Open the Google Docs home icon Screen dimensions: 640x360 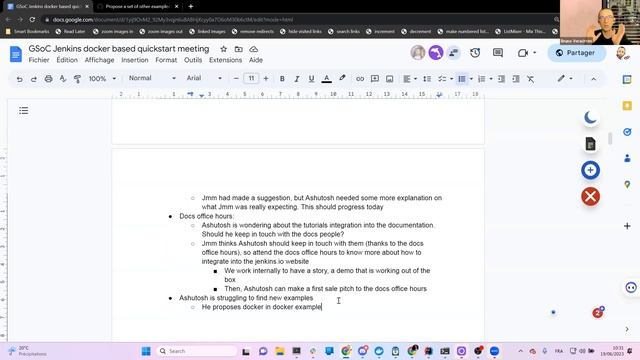(16, 54)
